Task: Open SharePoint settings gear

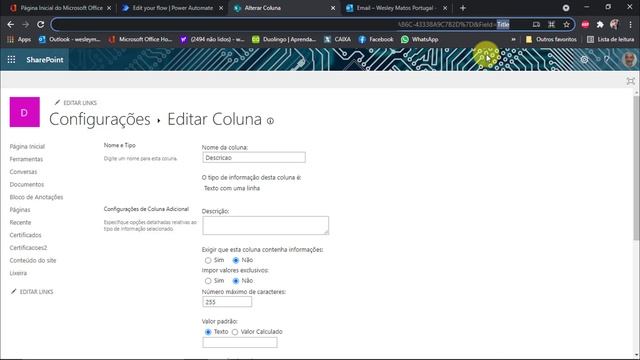Action: coord(584,60)
